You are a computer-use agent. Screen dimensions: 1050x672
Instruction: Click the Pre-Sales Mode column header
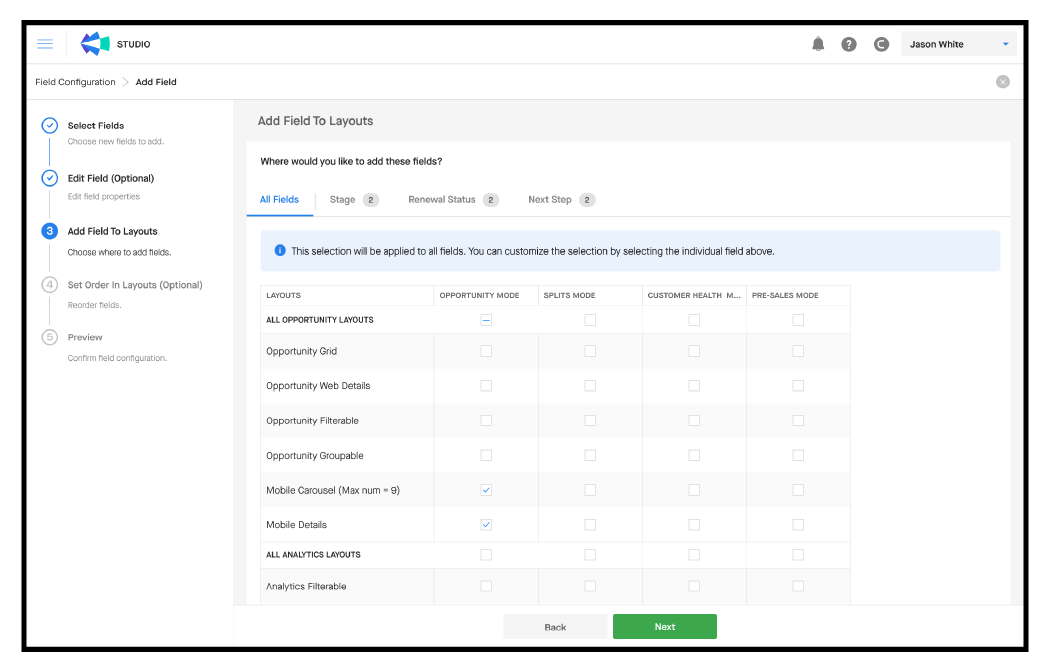pos(785,295)
